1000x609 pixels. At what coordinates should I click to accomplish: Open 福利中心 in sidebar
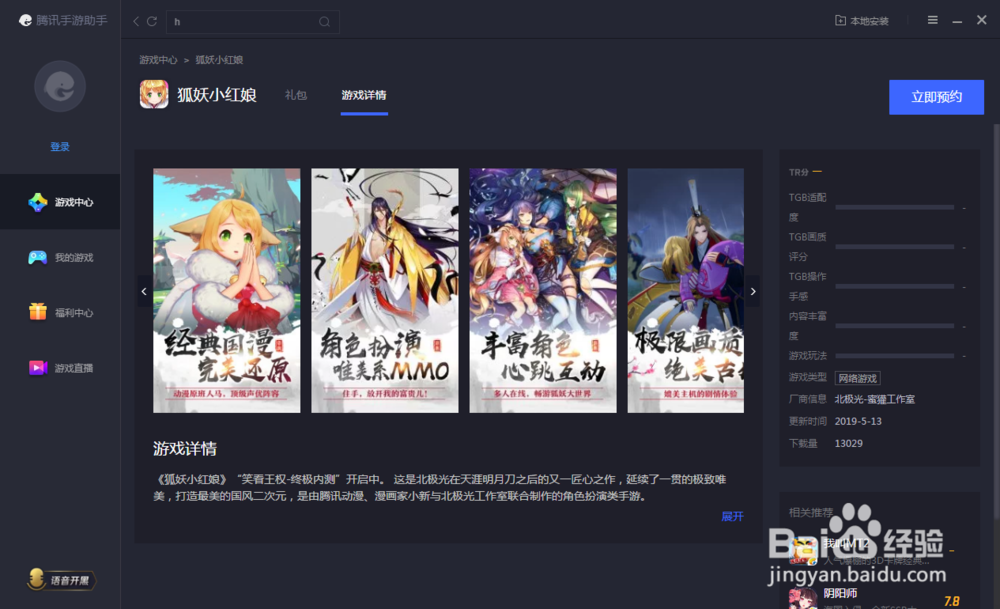(60, 312)
